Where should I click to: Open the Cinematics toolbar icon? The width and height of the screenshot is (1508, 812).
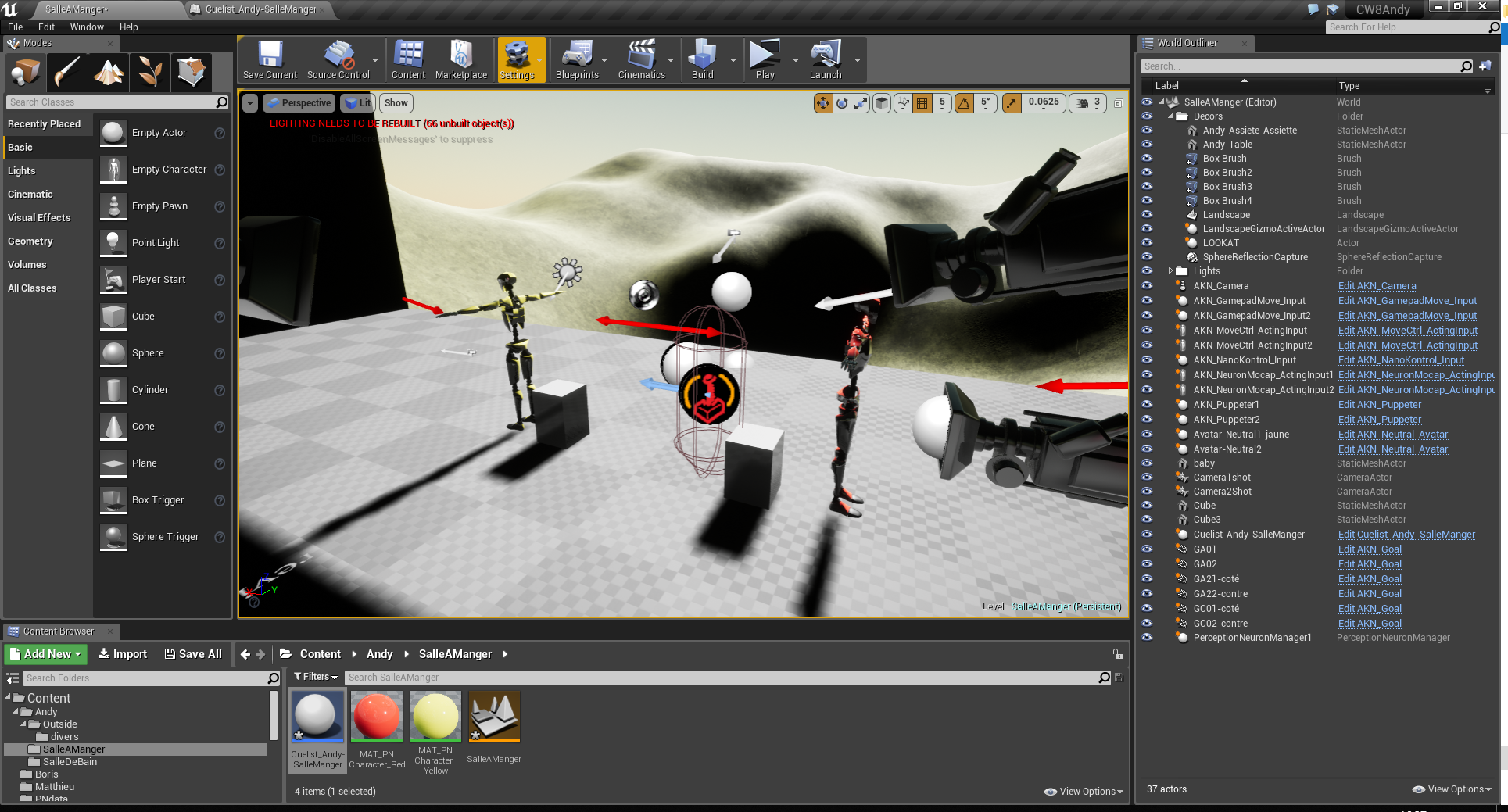(x=641, y=60)
